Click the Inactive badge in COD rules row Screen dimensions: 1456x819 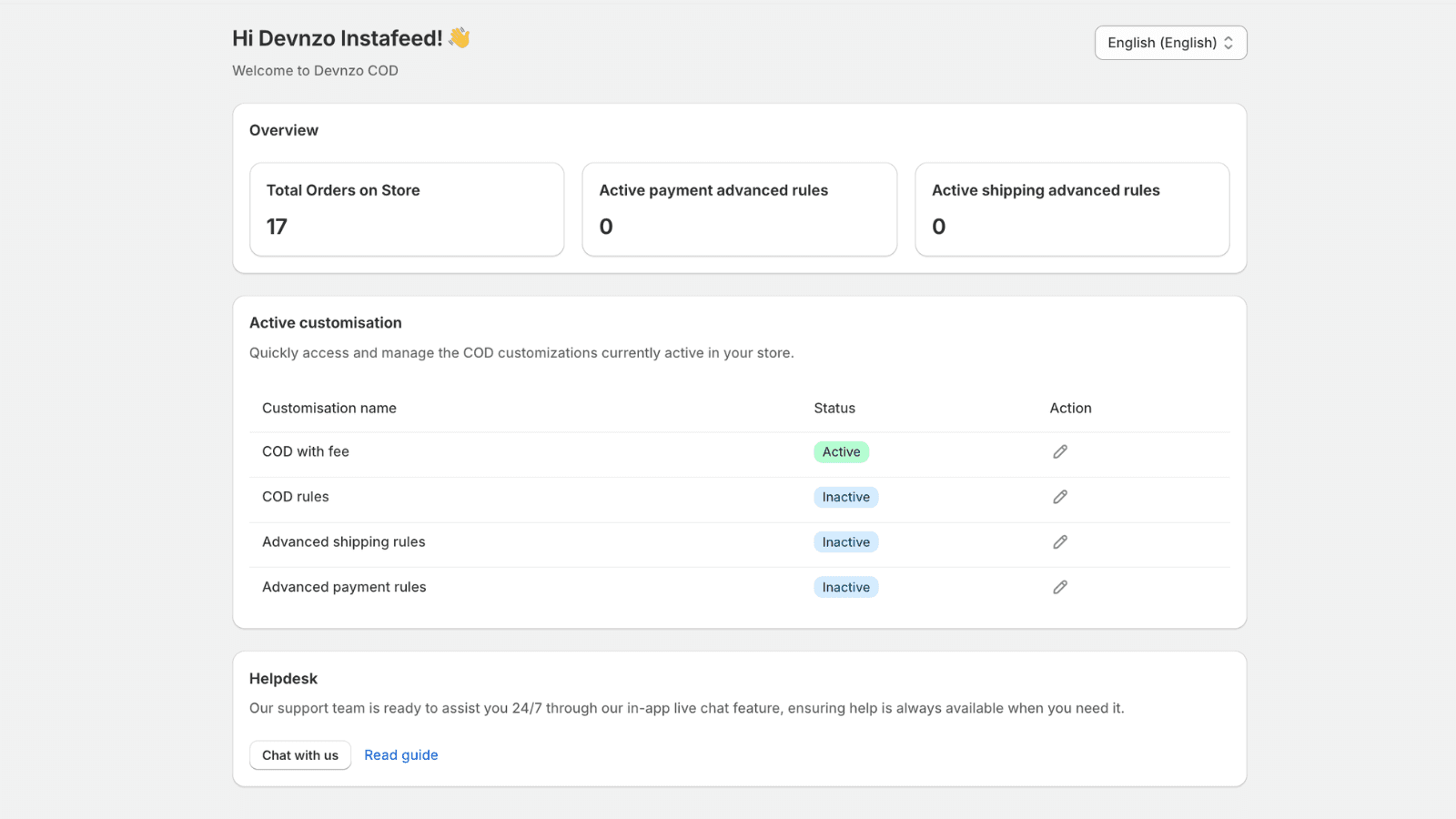click(x=845, y=497)
